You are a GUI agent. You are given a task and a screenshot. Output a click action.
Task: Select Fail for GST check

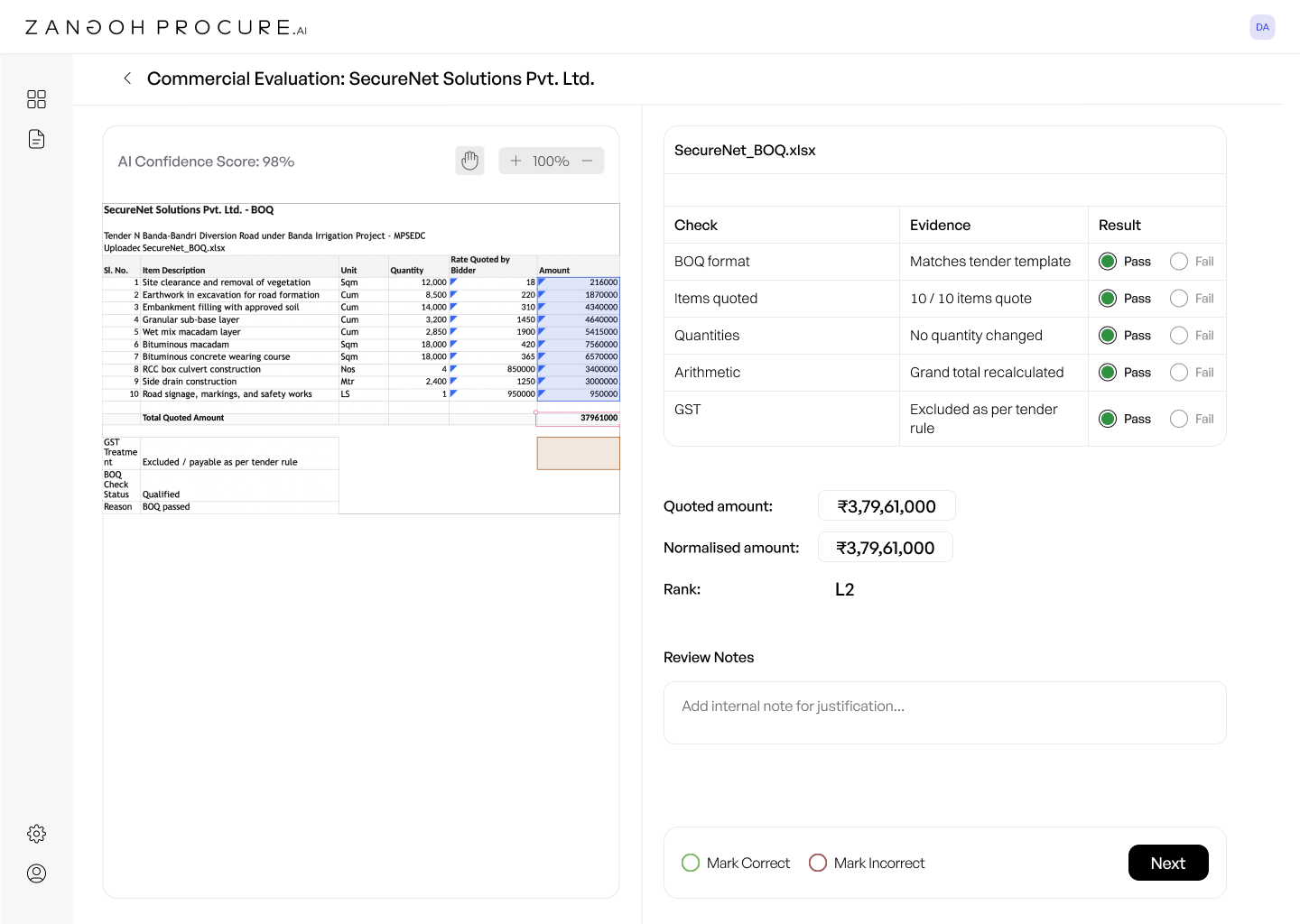pos(1179,419)
